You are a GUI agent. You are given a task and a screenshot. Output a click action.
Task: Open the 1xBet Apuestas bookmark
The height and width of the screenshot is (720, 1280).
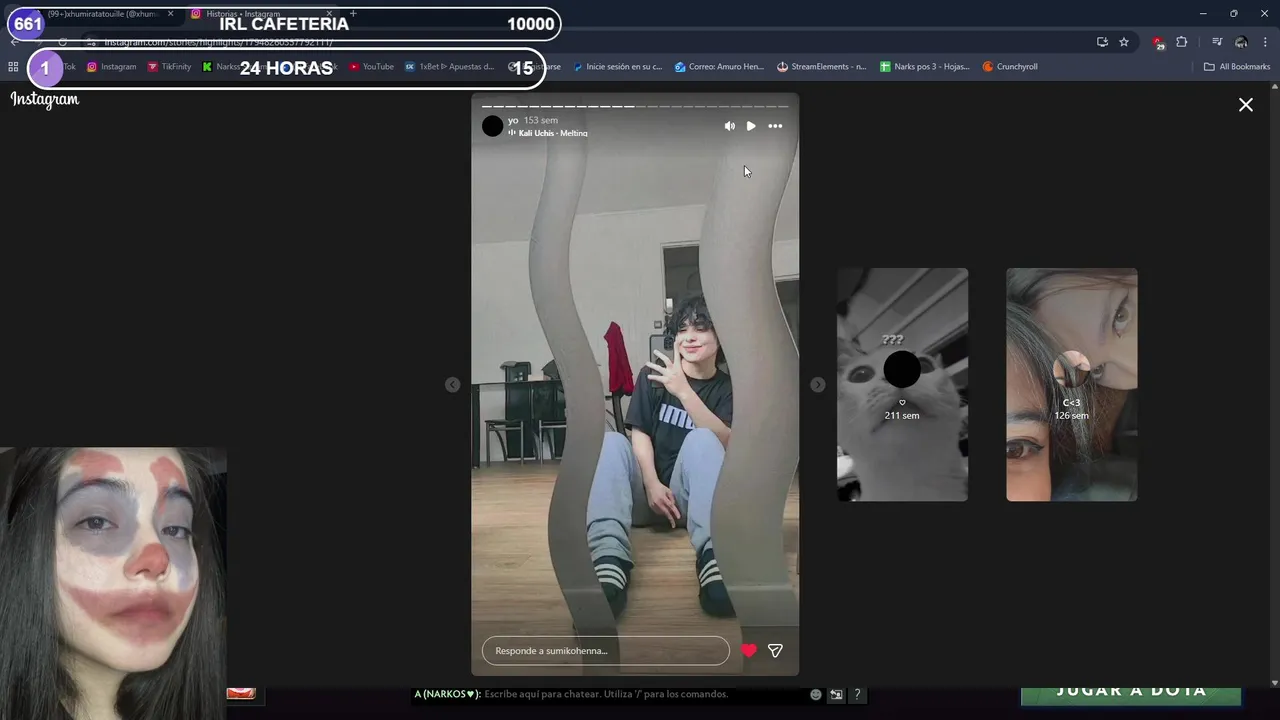click(450, 67)
